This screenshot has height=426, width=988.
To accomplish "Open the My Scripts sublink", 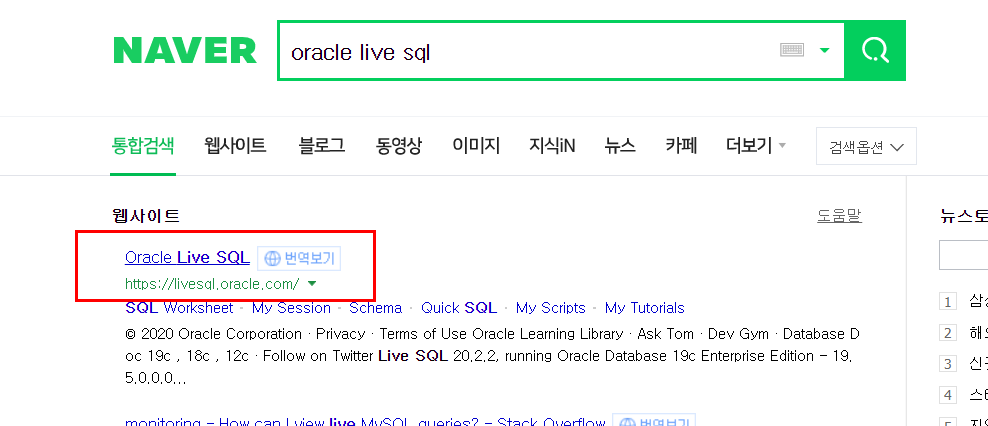I will pyautogui.click(x=551, y=308).
